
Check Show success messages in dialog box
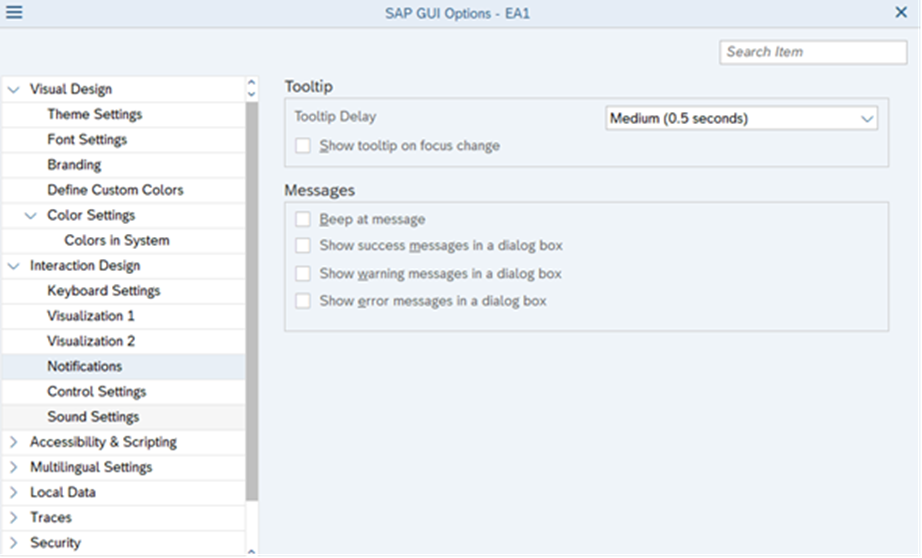(303, 246)
